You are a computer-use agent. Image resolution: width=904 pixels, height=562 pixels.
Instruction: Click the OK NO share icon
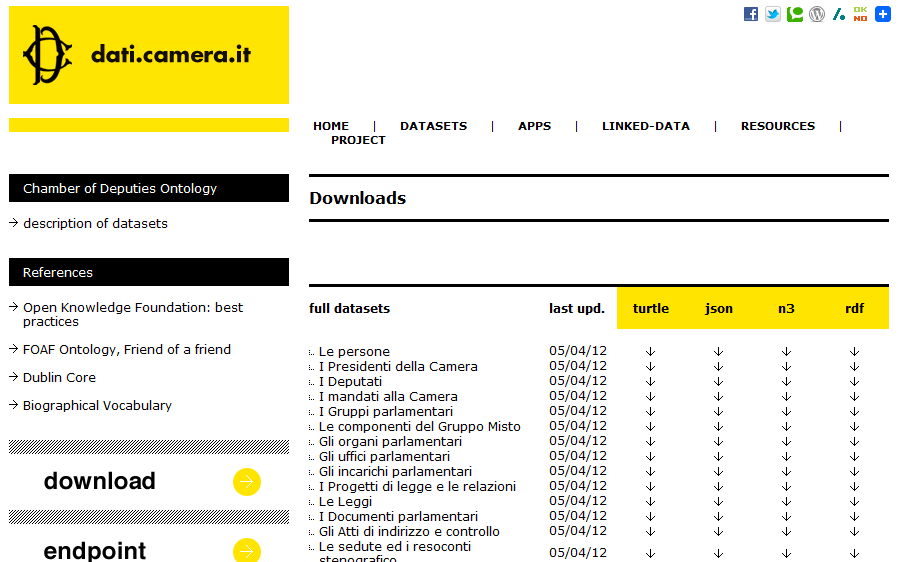tap(860, 14)
